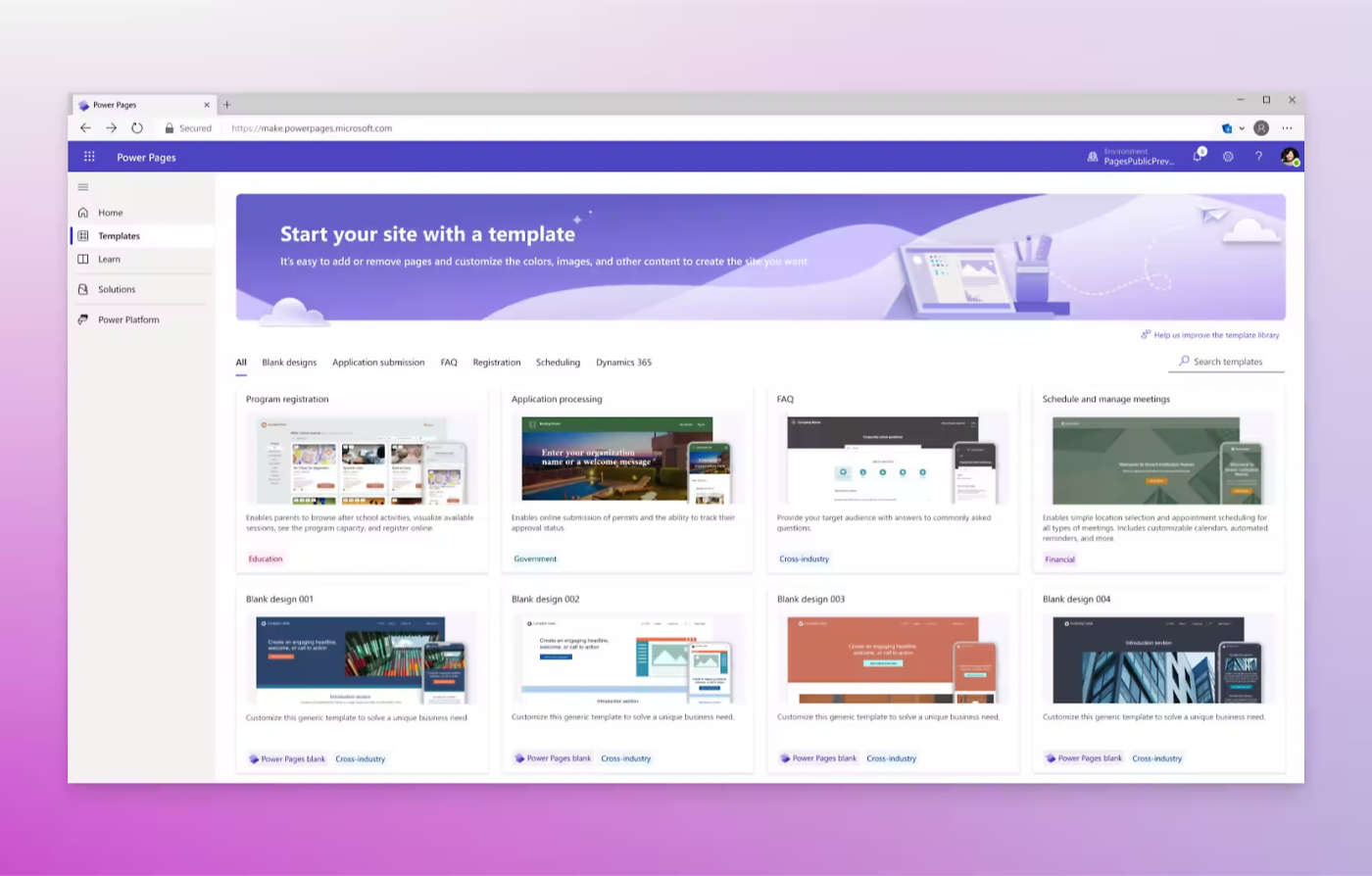Open notifications bell icon

pos(1198,157)
